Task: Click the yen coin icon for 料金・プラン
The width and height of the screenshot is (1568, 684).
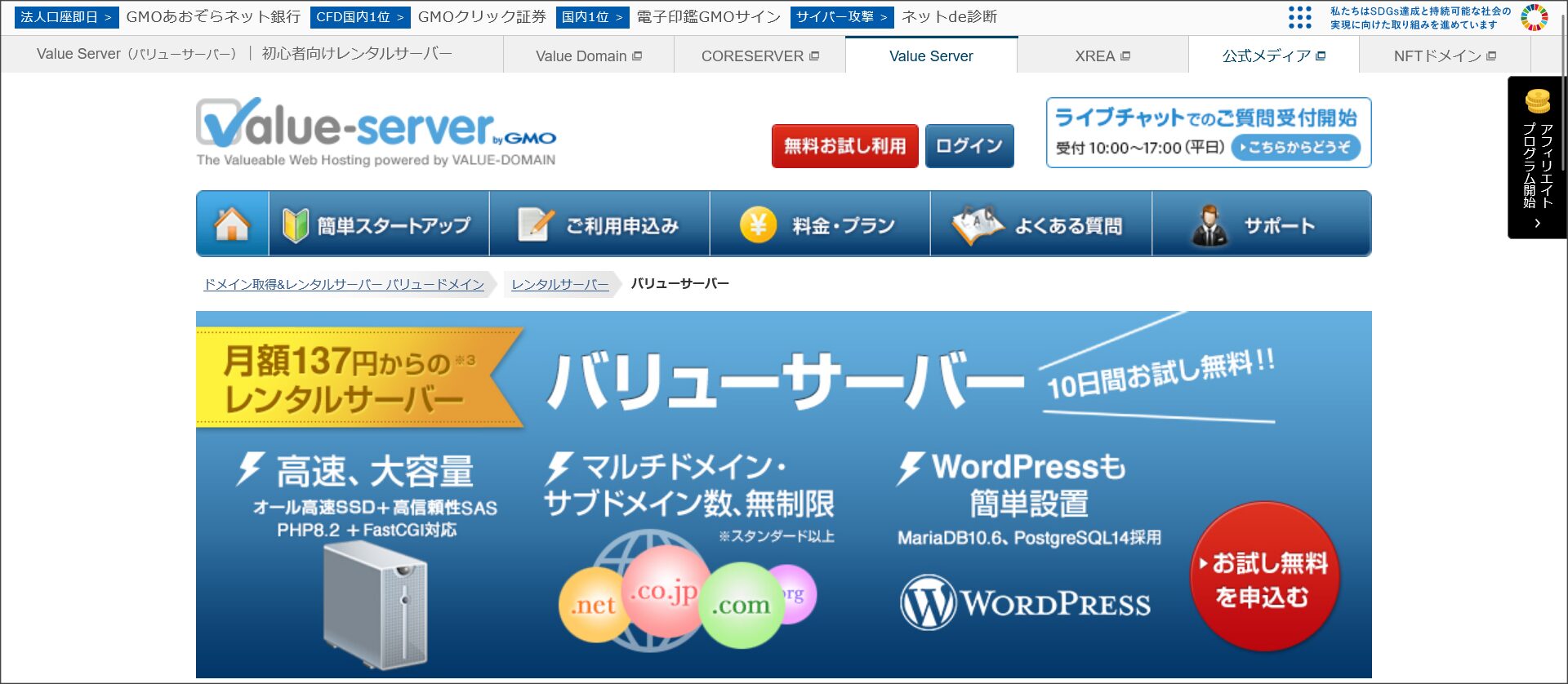Action: (x=758, y=224)
